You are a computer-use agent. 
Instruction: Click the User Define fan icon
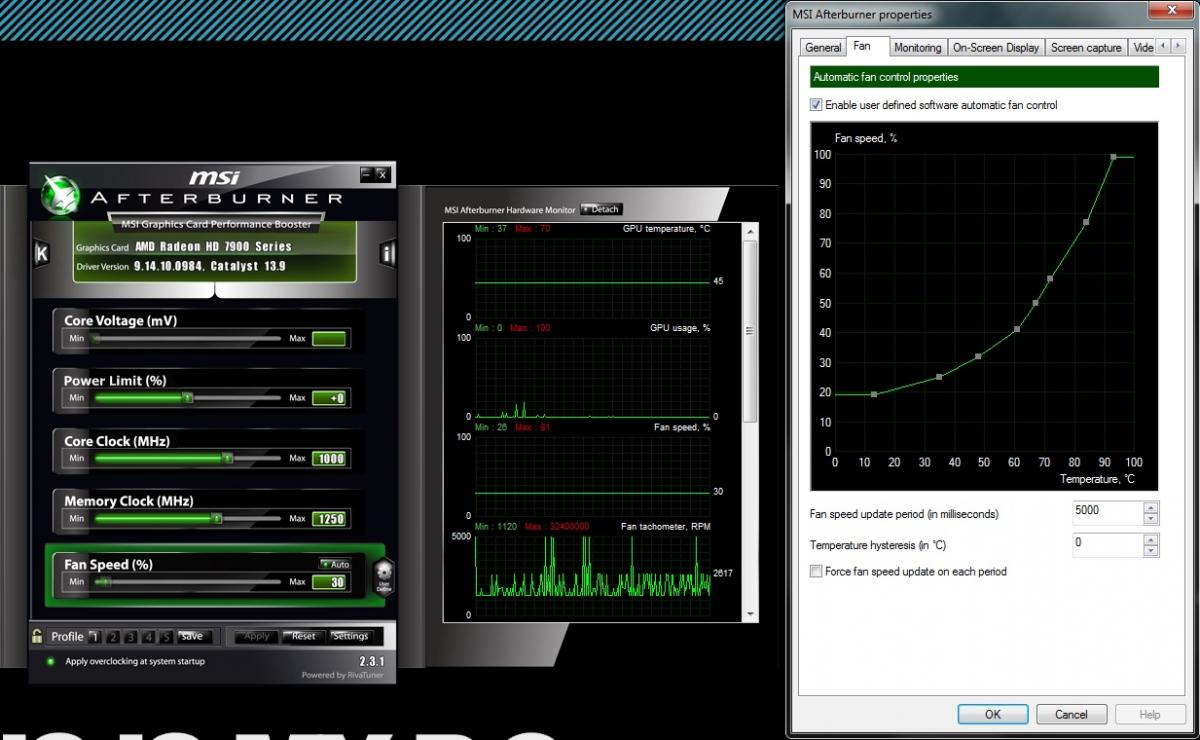point(384,578)
